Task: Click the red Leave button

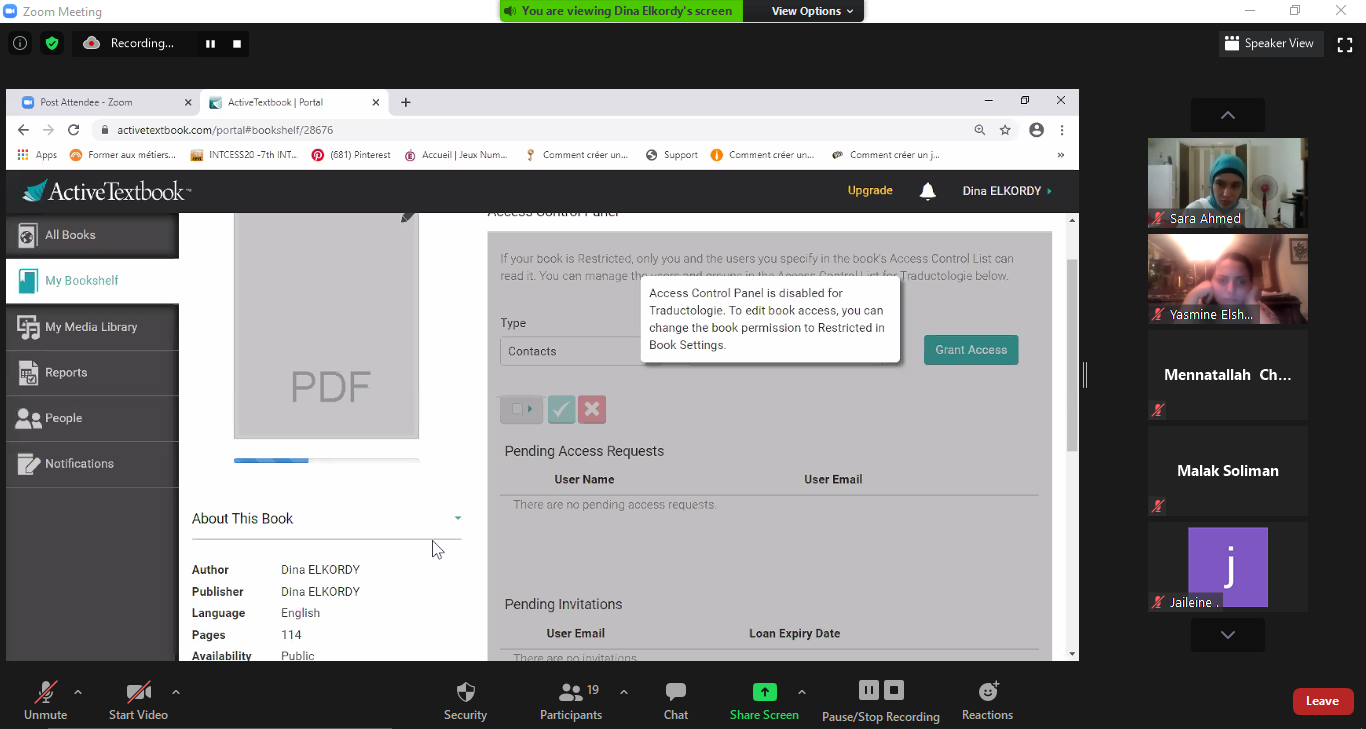Action: (1322, 701)
